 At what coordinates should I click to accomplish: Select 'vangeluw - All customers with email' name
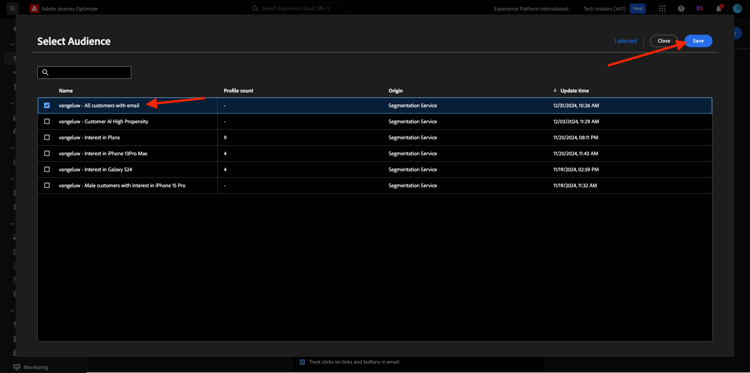(x=99, y=106)
